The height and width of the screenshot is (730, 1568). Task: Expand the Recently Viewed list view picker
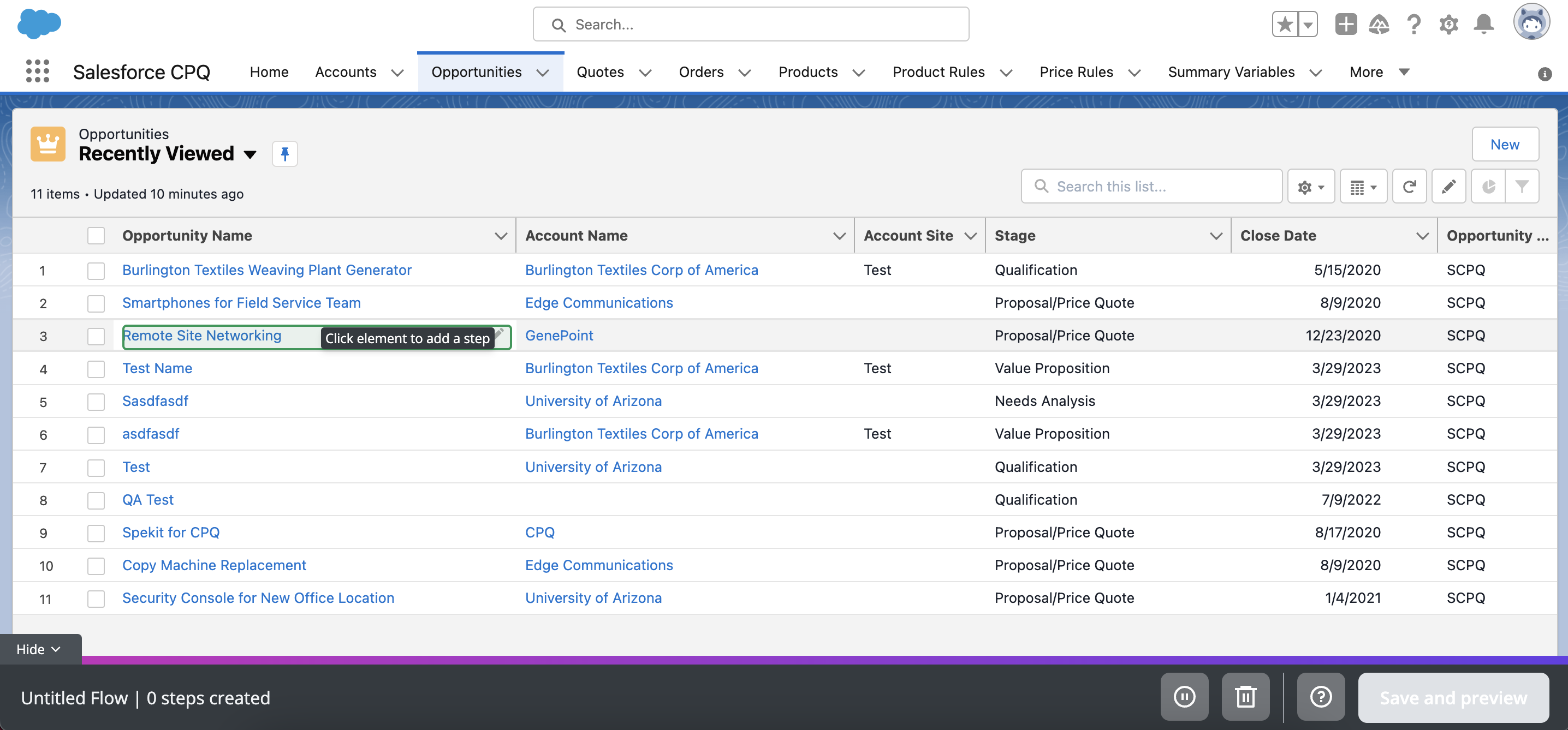pos(250,154)
